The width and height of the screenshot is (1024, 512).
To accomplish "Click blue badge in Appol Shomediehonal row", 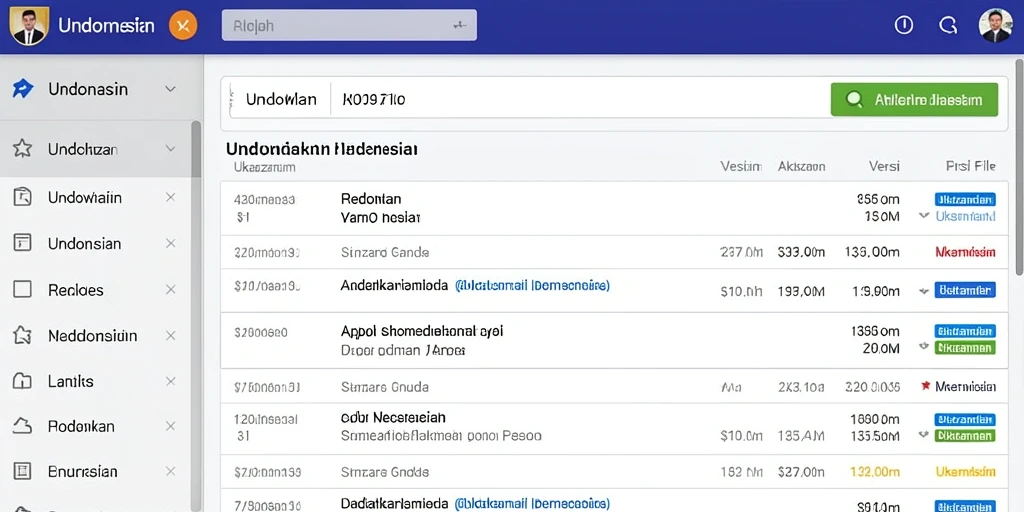I will 965,331.
